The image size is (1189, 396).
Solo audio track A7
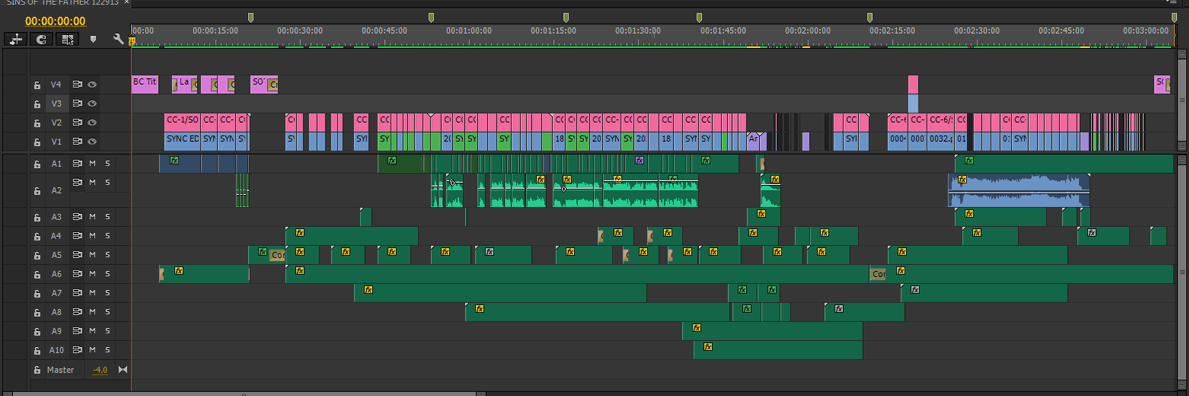pyautogui.click(x=108, y=293)
